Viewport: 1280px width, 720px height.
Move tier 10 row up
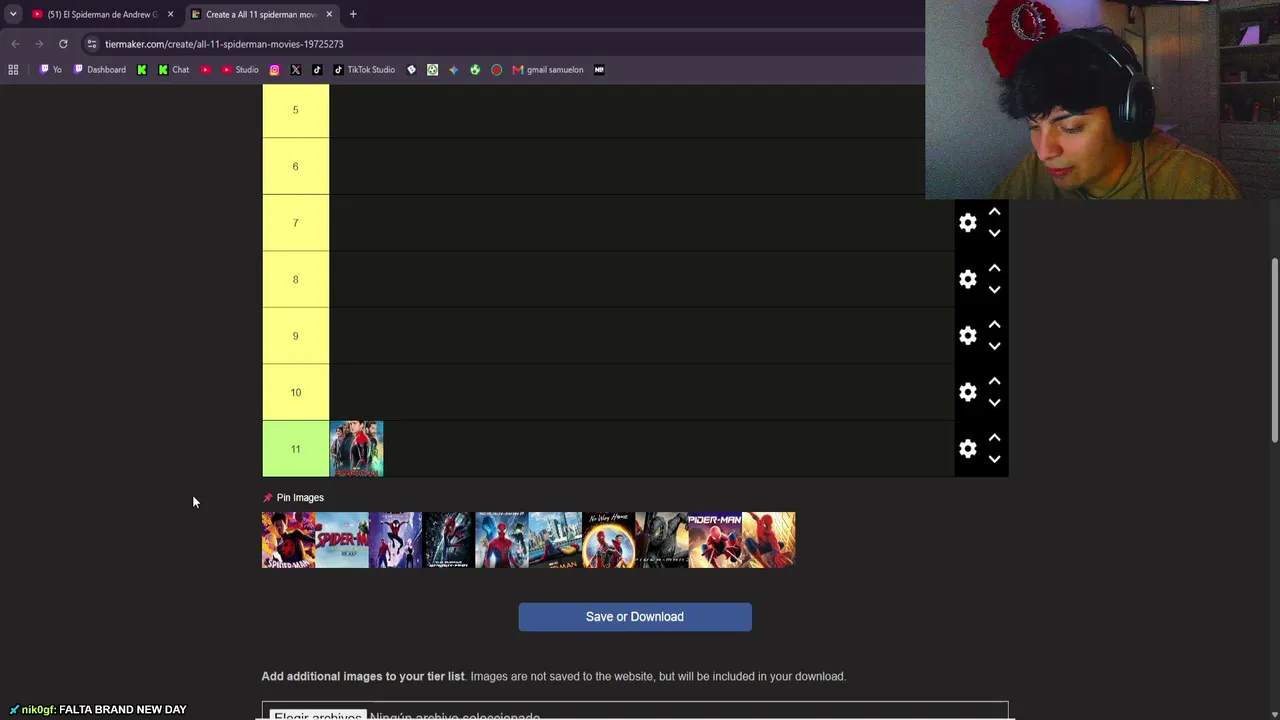pos(994,382)
